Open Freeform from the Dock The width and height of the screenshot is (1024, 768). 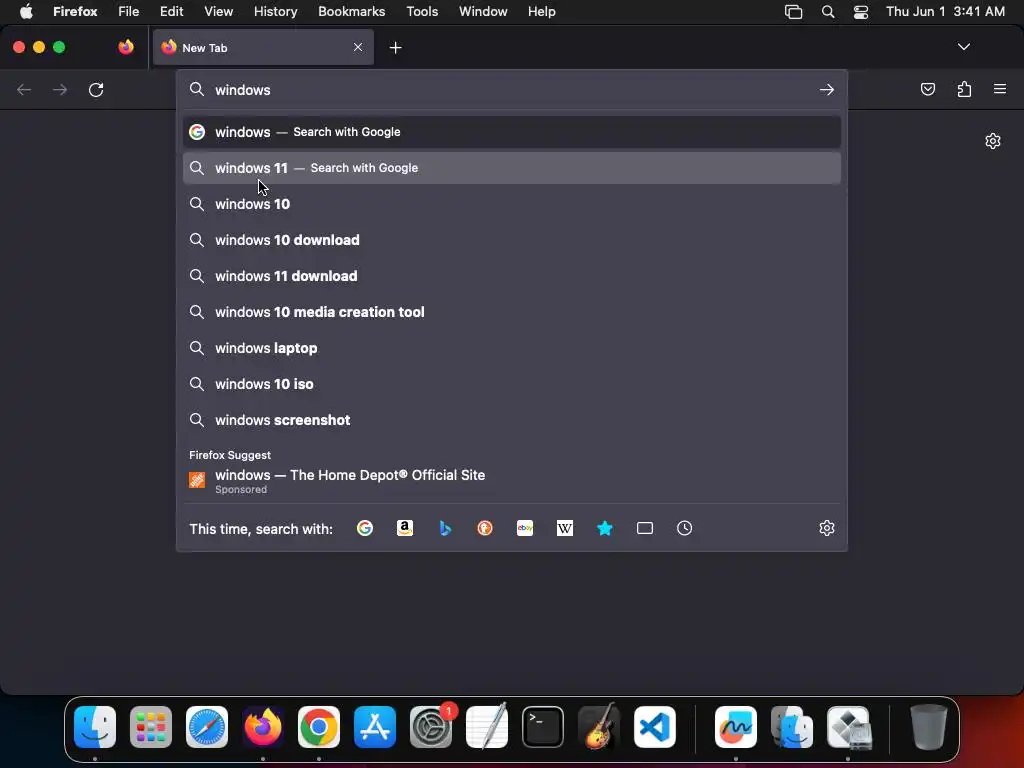pyautogui.click(x=736, y=727)
